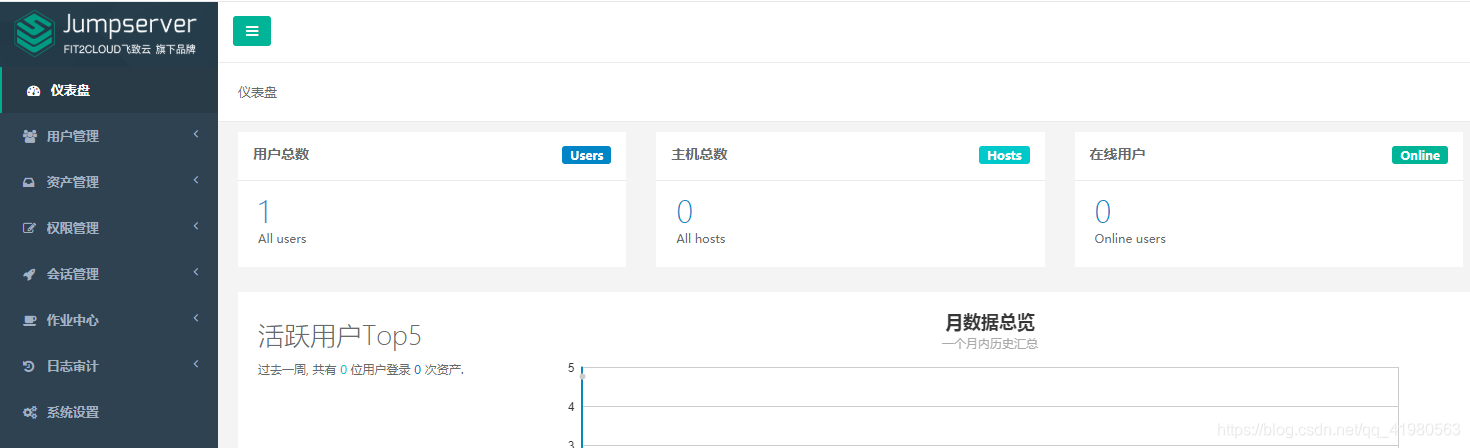Expand the 作业中心 chevron arrow
1470x448 pixels.
pos(196,318)
